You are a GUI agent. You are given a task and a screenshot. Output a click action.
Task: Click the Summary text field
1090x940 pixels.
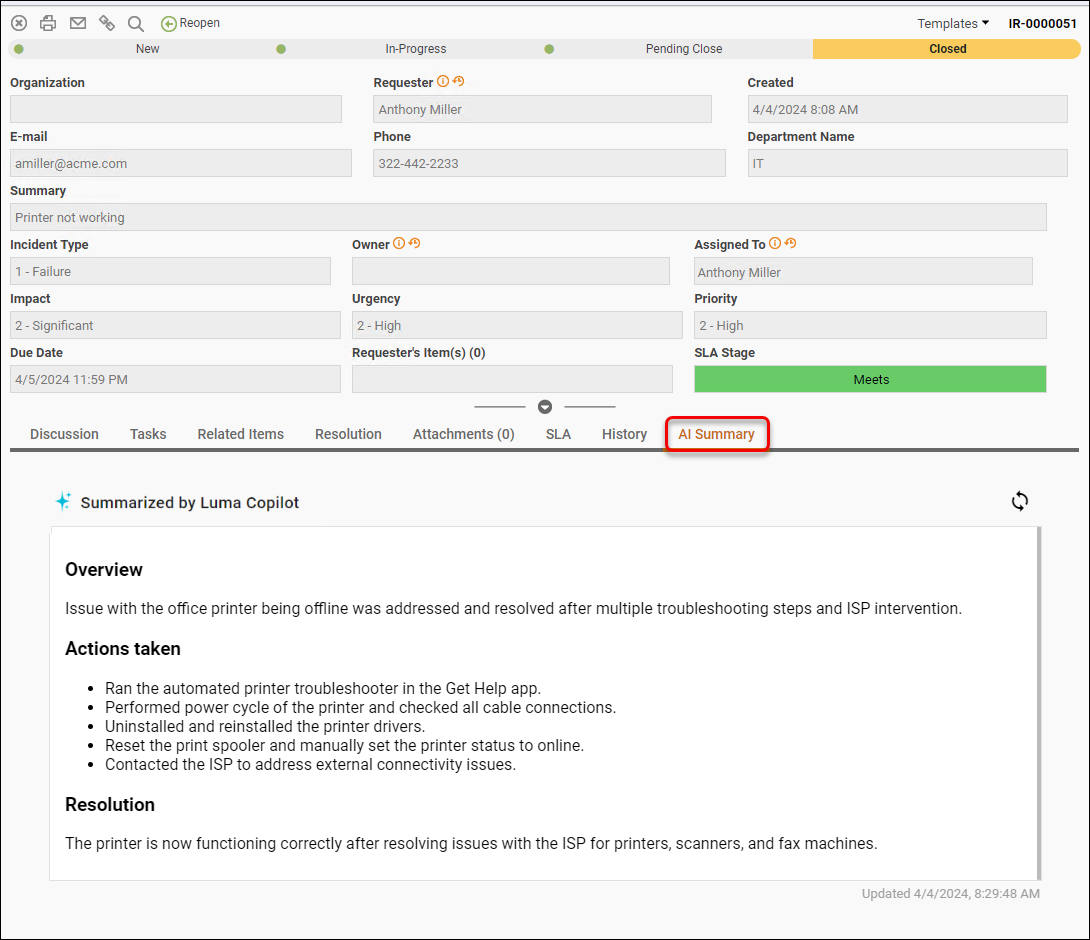(528, 217)
